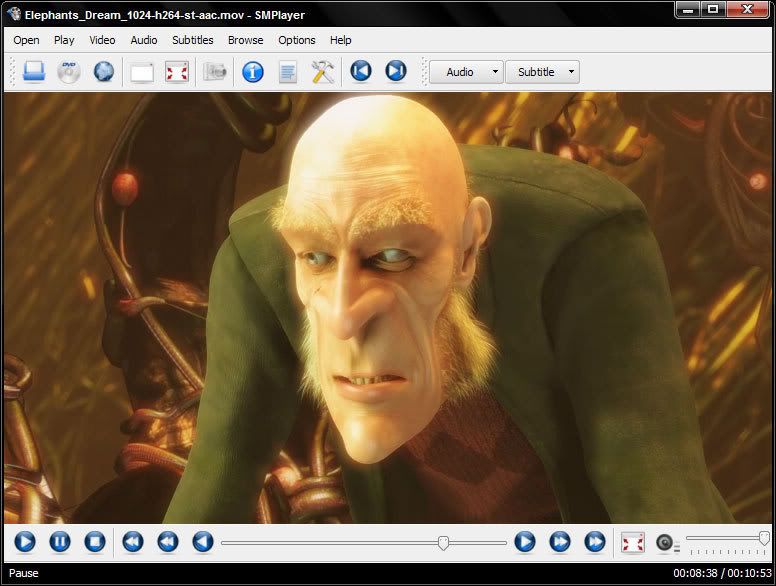Click the video seek slider handle

pyautogui.click(x=443, y=542)
